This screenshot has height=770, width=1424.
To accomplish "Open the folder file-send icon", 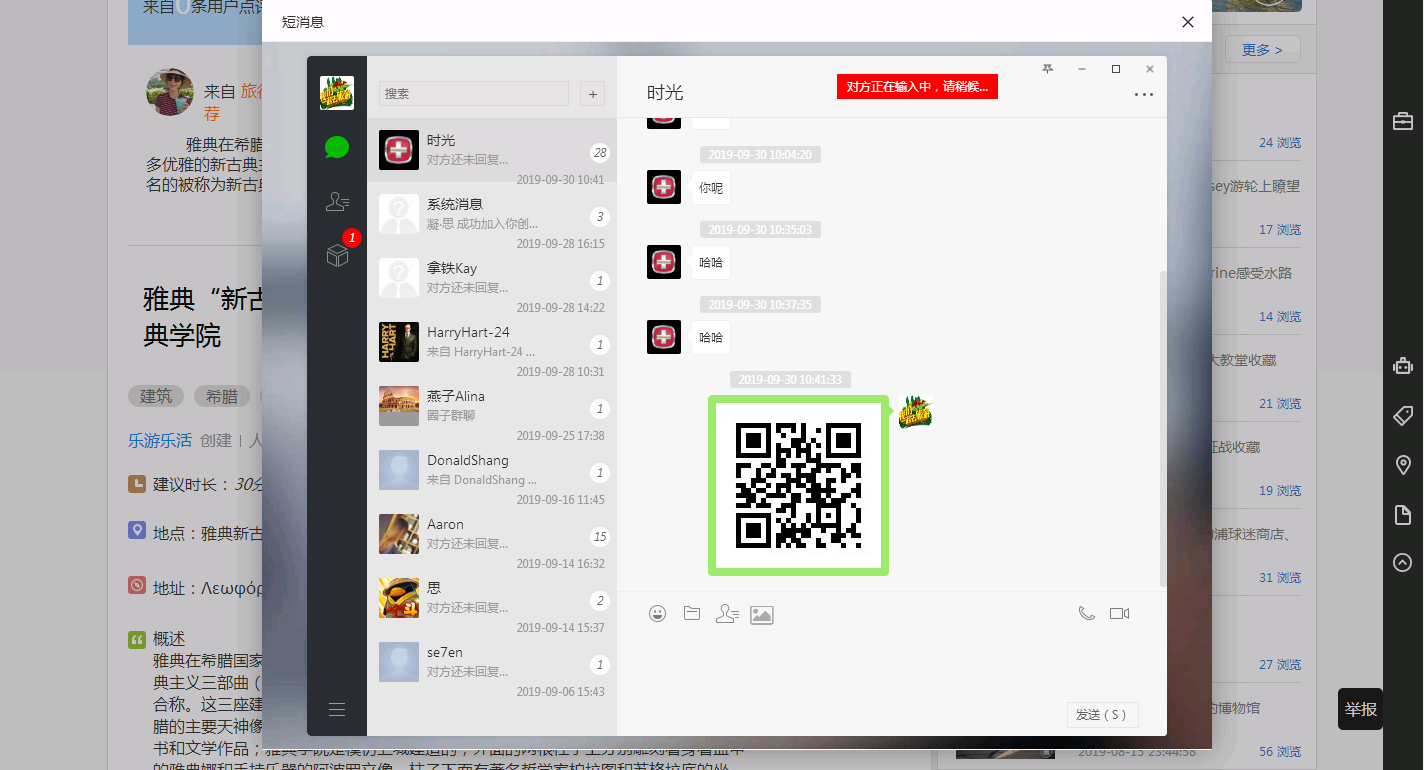I will [692, 614].
